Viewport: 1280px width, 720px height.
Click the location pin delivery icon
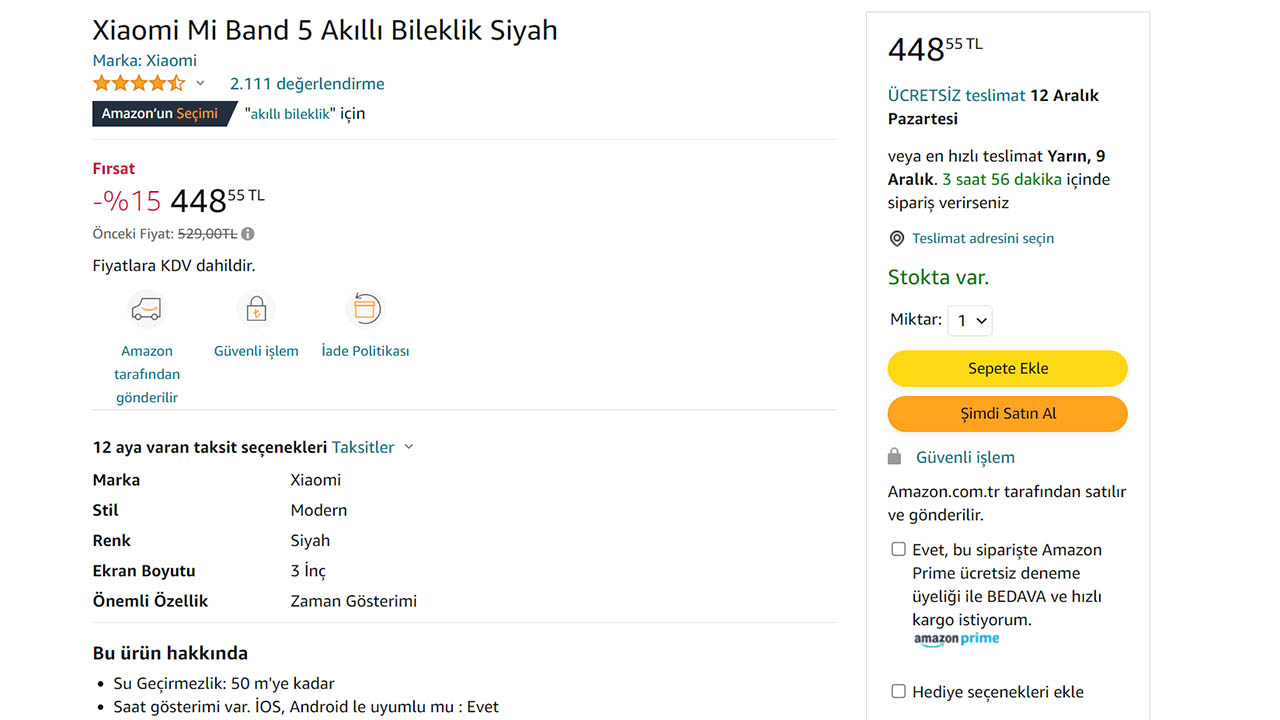[x=897, y=239]
